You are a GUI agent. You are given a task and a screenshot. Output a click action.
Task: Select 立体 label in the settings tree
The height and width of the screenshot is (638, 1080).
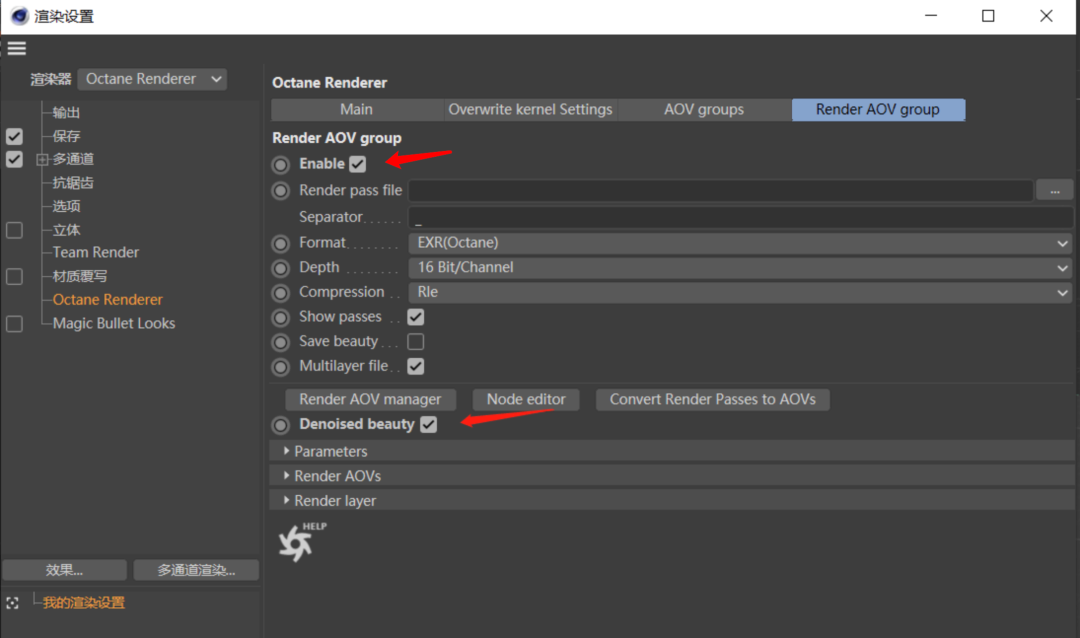click(66, 230)
